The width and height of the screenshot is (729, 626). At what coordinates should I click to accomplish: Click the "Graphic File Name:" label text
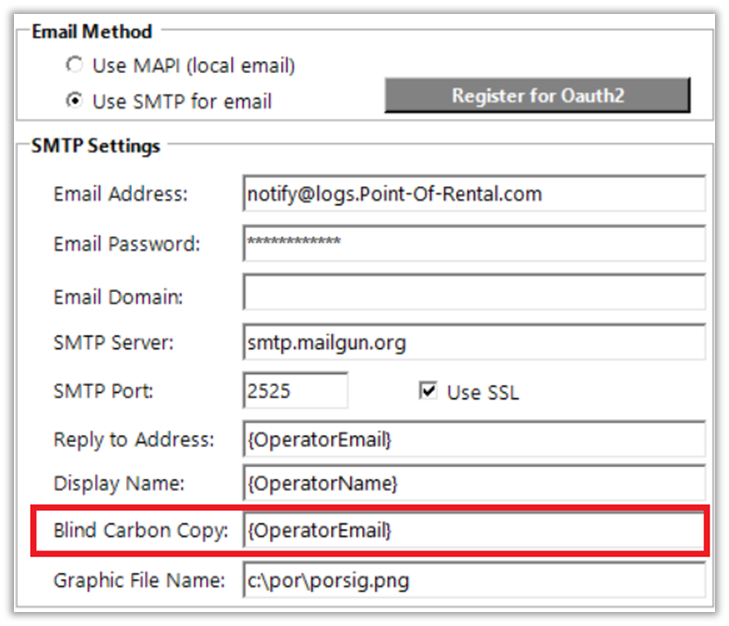tap(141, 580)
